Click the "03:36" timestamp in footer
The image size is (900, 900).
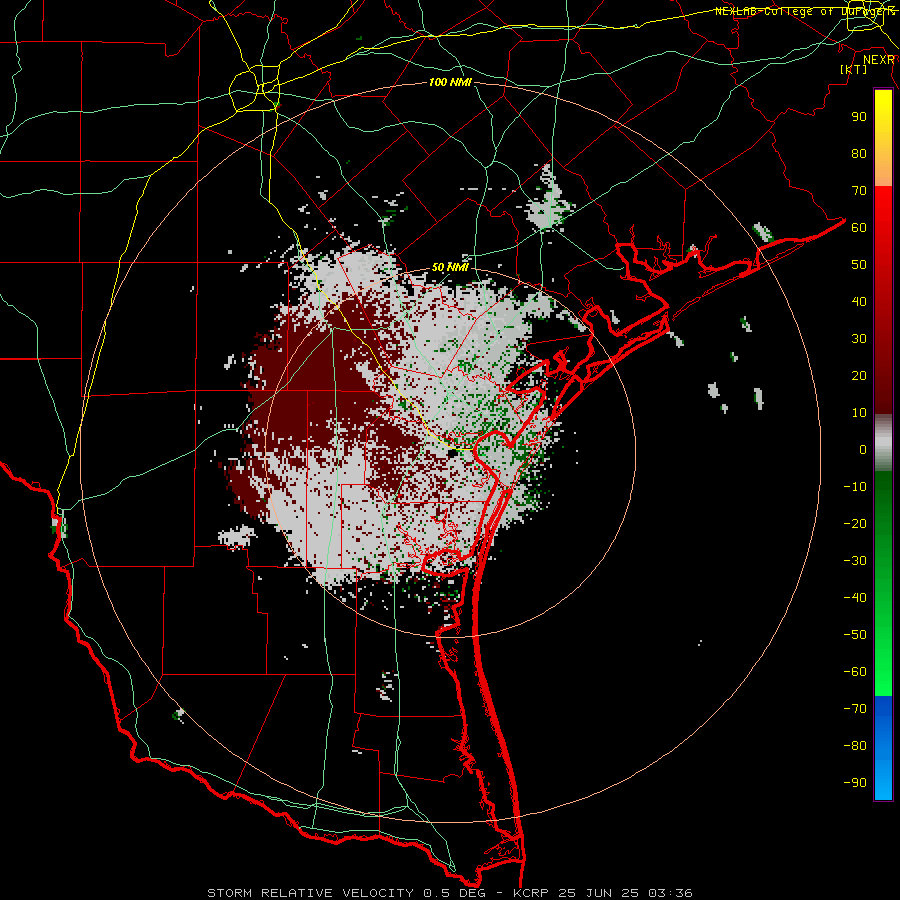(x=670, y=893)
